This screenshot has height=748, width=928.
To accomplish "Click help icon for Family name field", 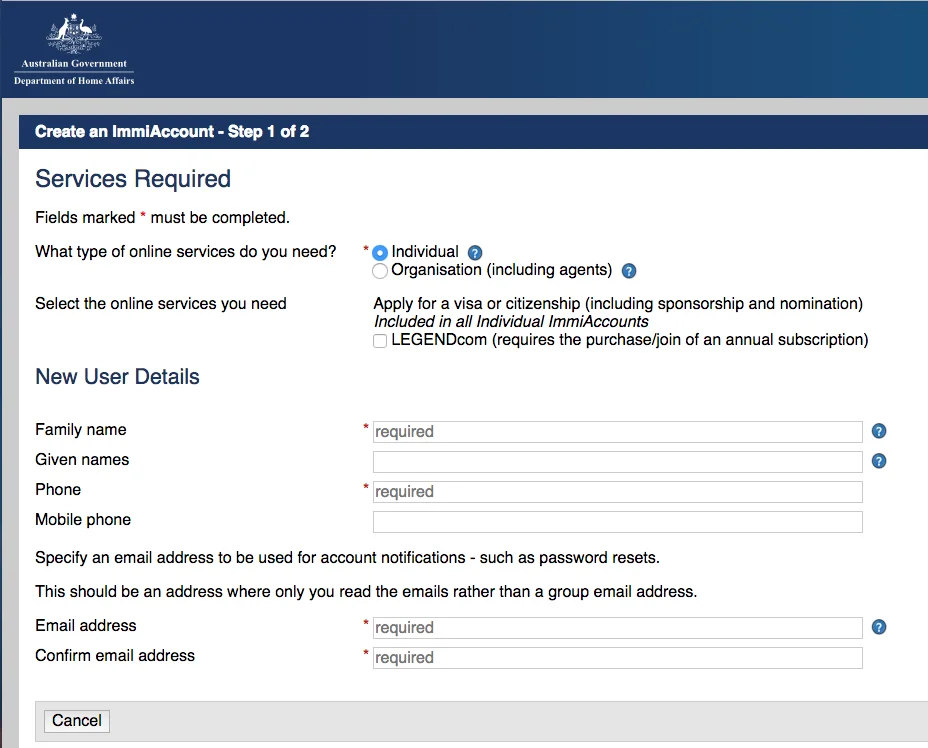I will [879, 431].
